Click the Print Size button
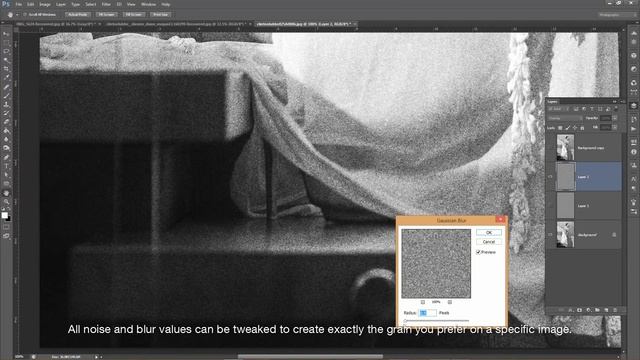This screenshot has width=640, height=360. pyautogui.click(x=160, y=15)
